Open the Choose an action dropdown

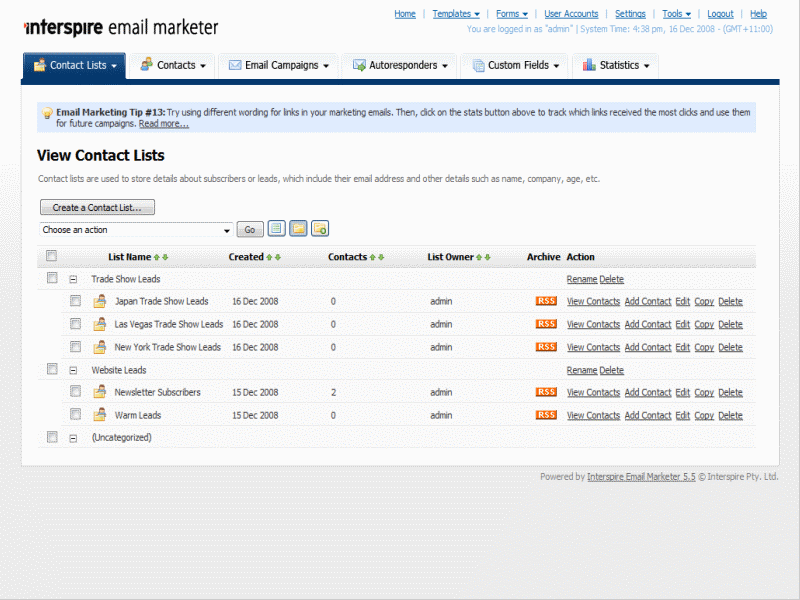tap(136, 230)
